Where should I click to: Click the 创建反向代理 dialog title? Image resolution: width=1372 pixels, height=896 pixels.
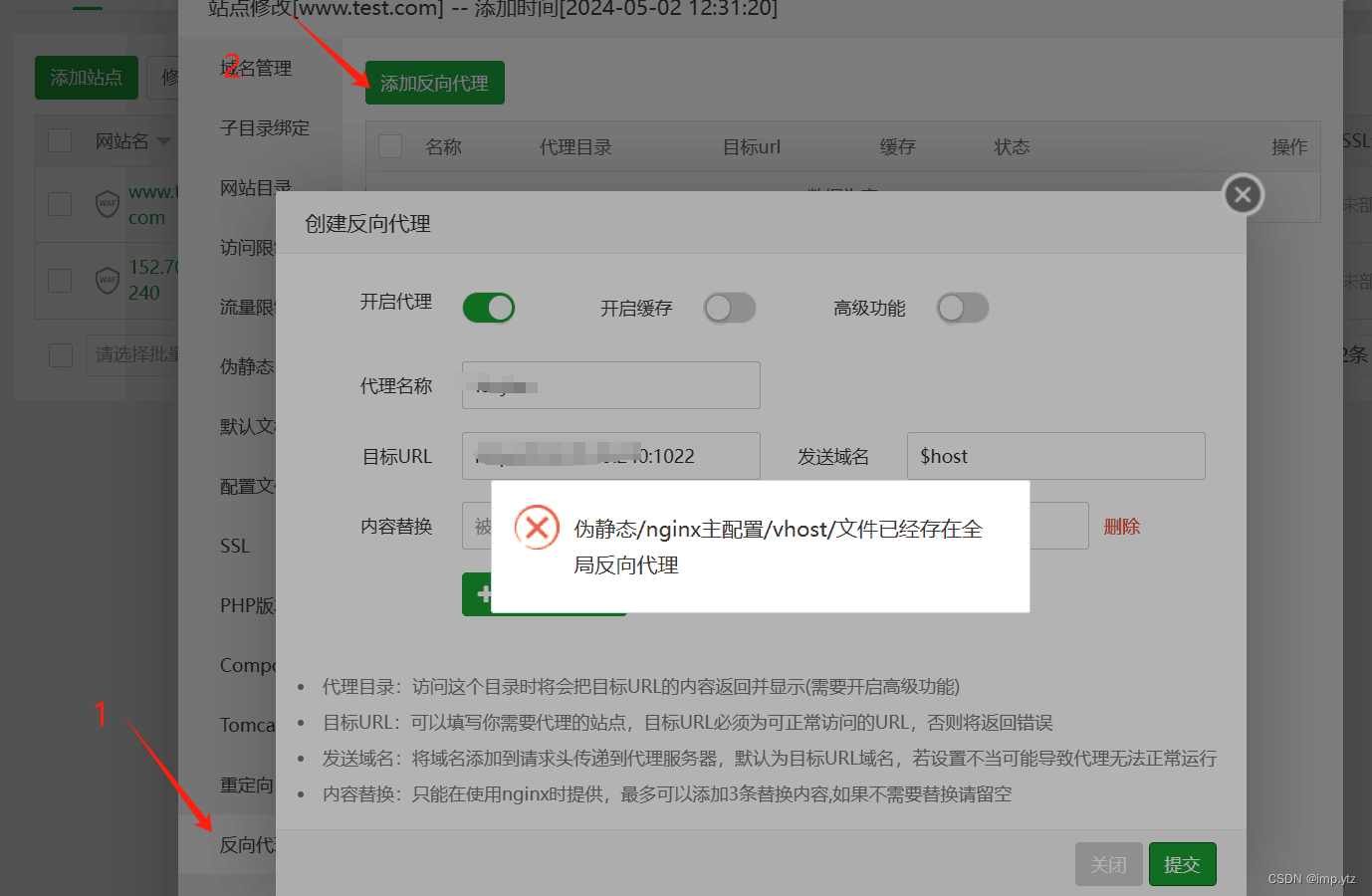tap(367, 223)
